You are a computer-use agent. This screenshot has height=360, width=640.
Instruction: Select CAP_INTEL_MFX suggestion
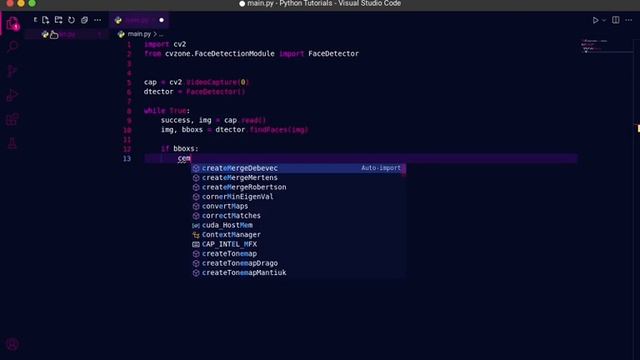(298, 244)
